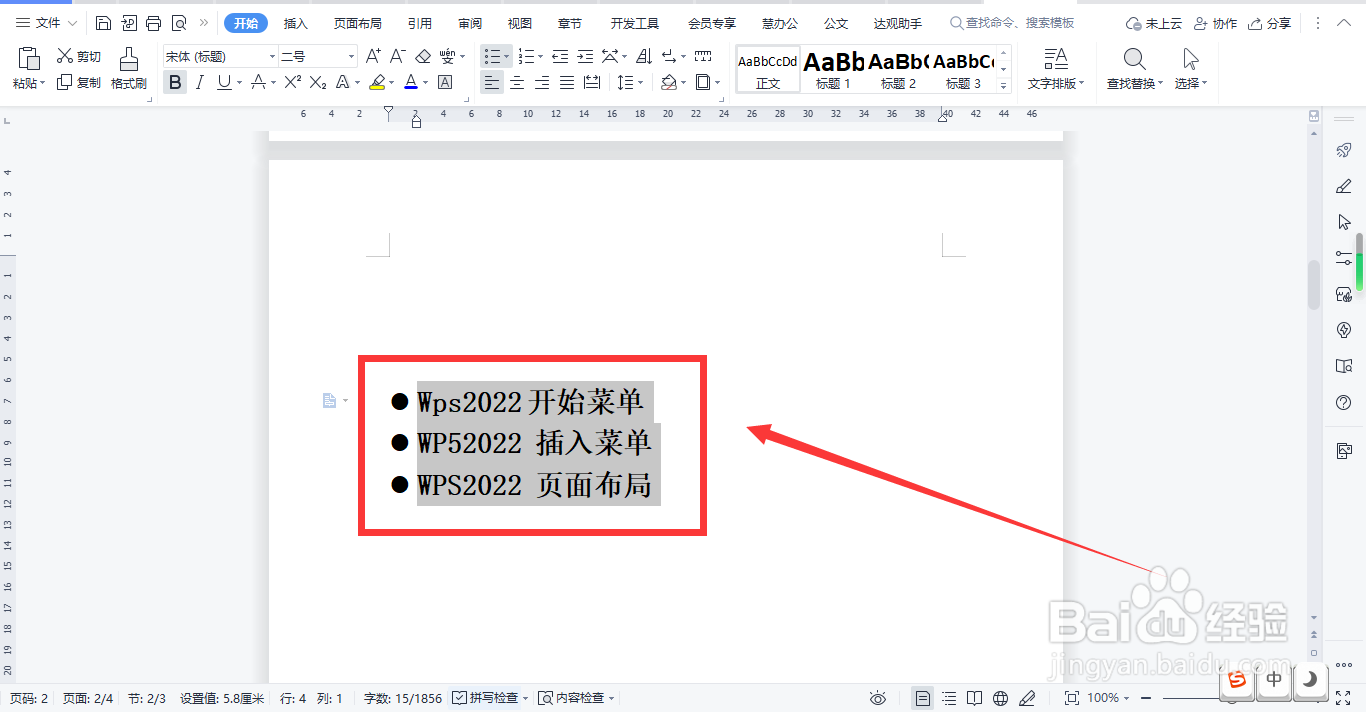Click the Save icon in quick access toolbar

pyautogui.click(x=104, y=23)
